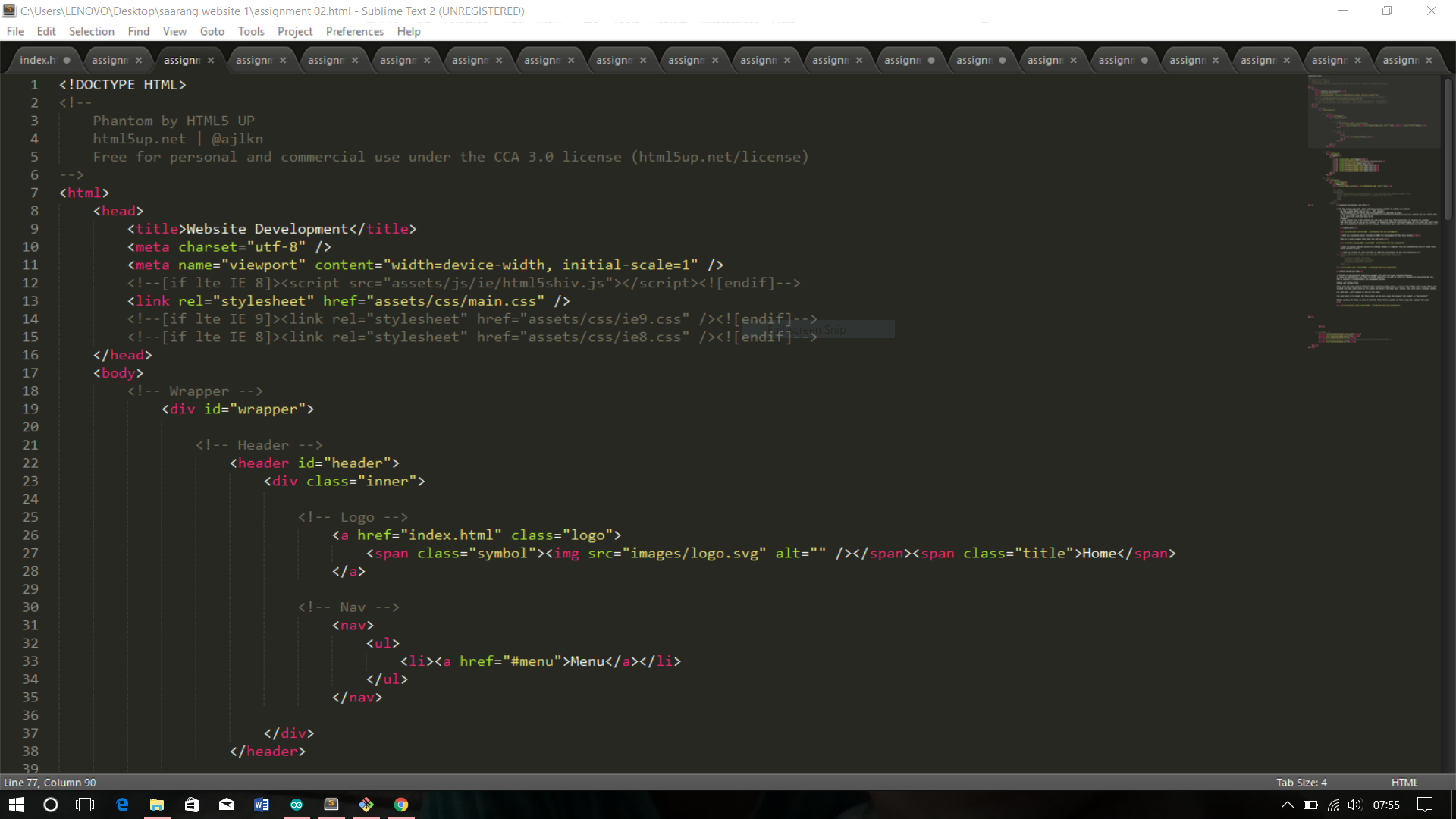This screenshot has width=1456, height=819.
Task: Open File Explorer from taskbar
Action: [x=157, y=805]
